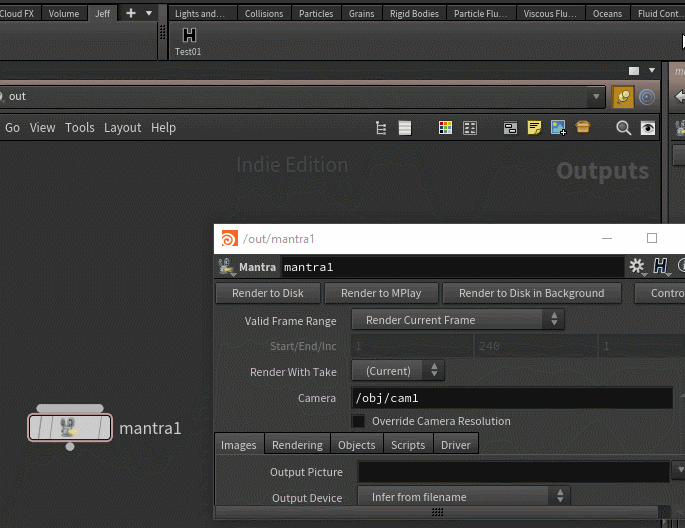Open the Particles shelf tab
685x528 pixels.
tap(316, 14)
